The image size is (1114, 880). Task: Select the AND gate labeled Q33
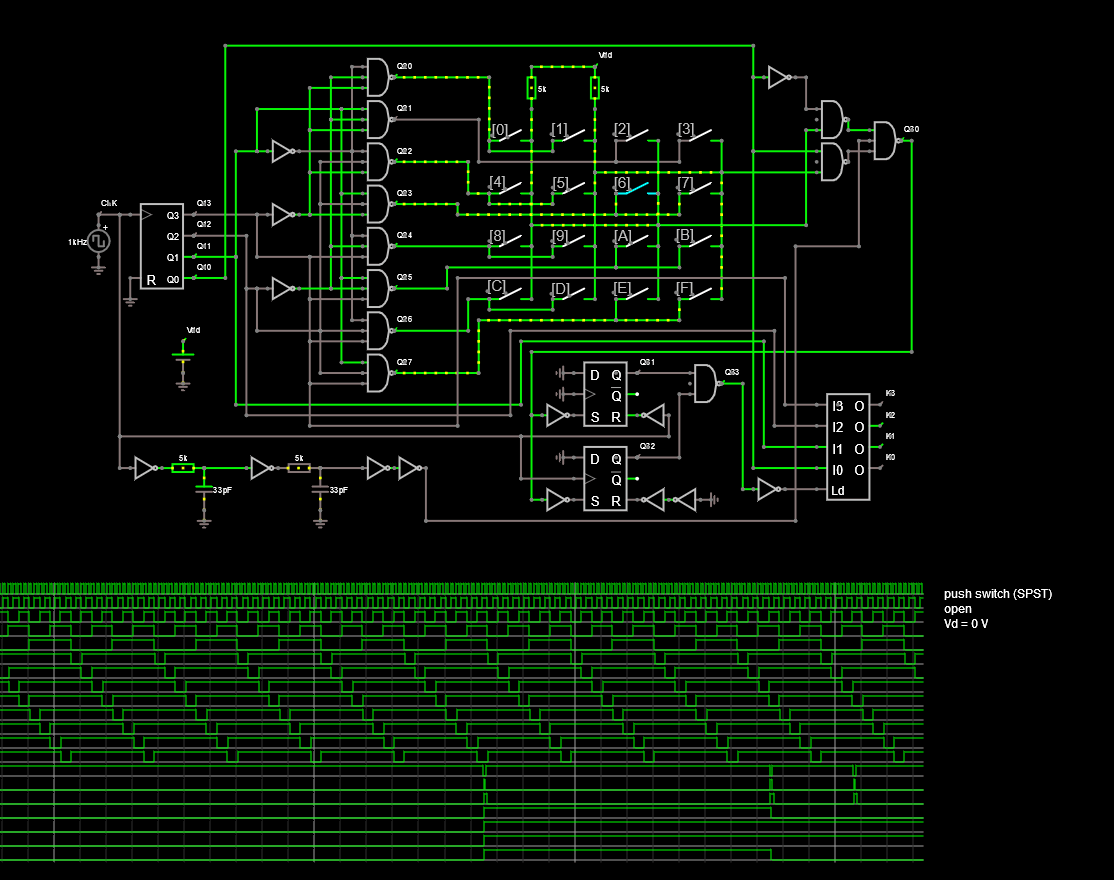click(705, 383)
